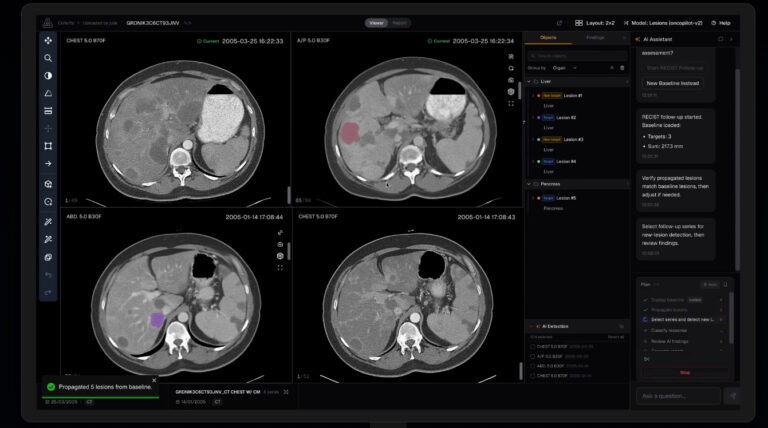
Task: Click the Cohorts breadcrumb link
Action: pyautogui.click(x=66, y=23)
